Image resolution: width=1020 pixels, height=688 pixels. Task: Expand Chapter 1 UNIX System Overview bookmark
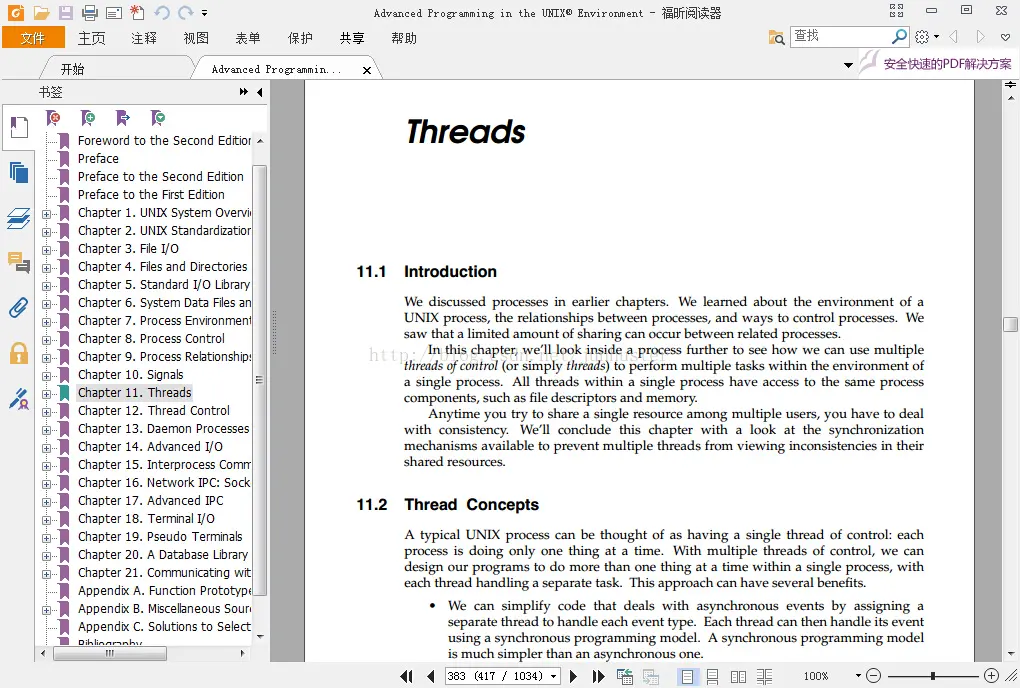point(46,214)
